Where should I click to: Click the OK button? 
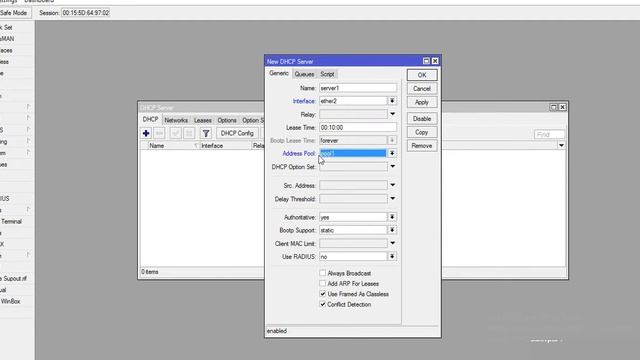pyautogui.click(x=422, y=75)
